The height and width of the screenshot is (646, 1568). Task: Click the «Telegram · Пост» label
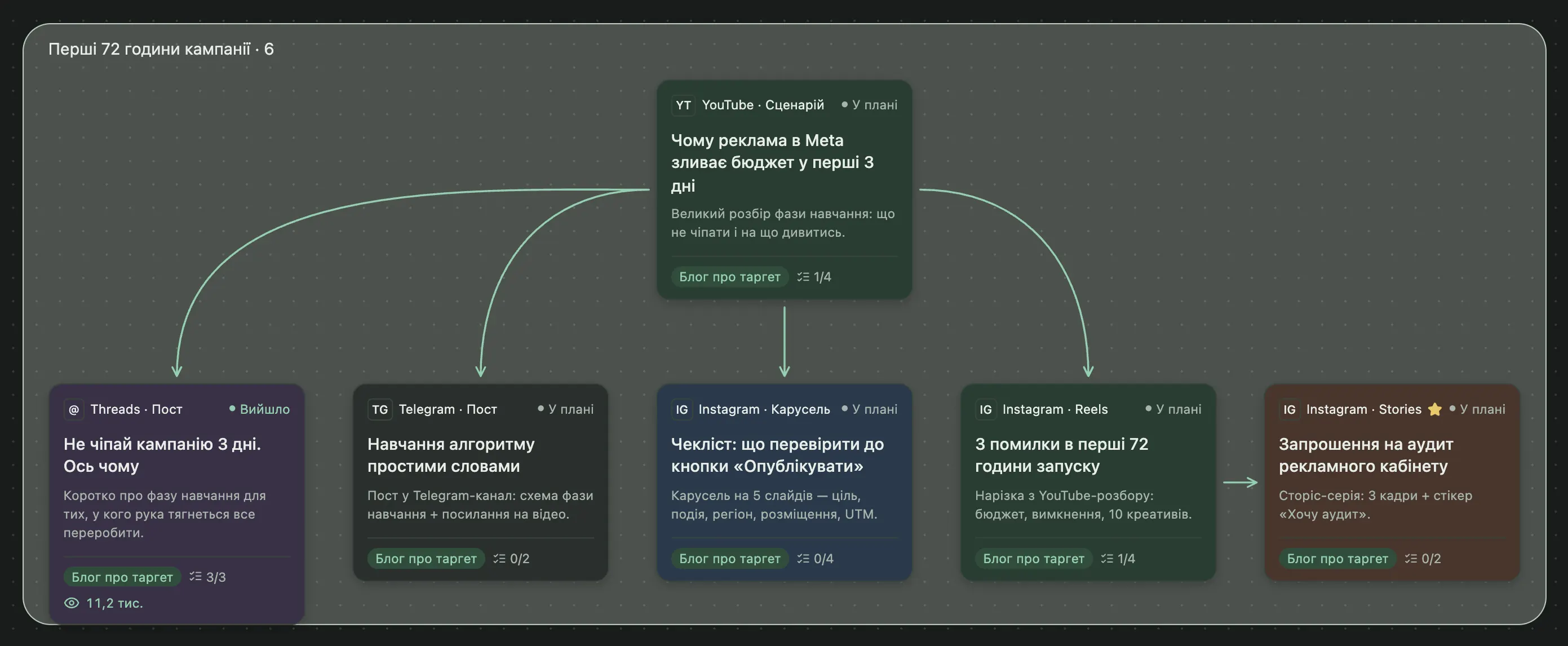click(448, 409)
